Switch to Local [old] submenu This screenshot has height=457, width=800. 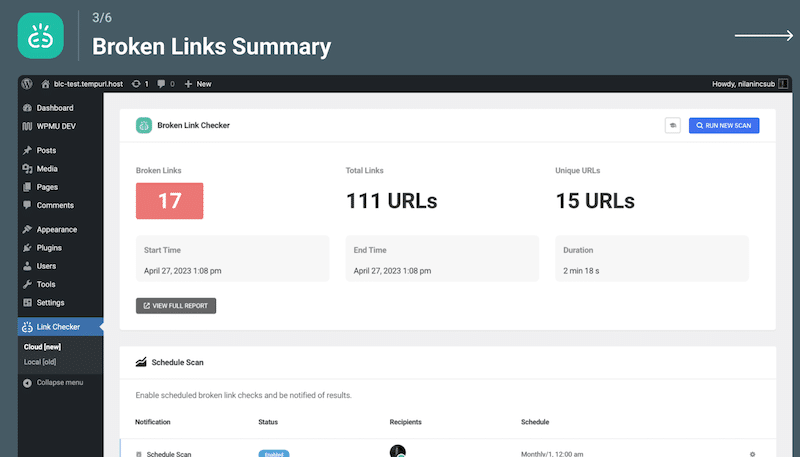40,362
